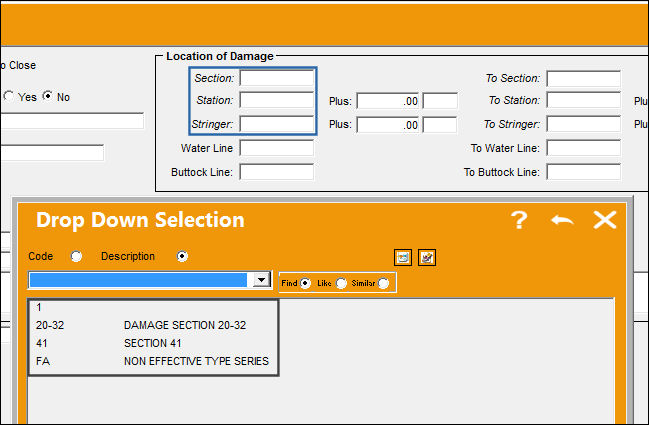
Task: Select the DAMAGE SECTION 20-32 row
Action: [x=153, y=325]
